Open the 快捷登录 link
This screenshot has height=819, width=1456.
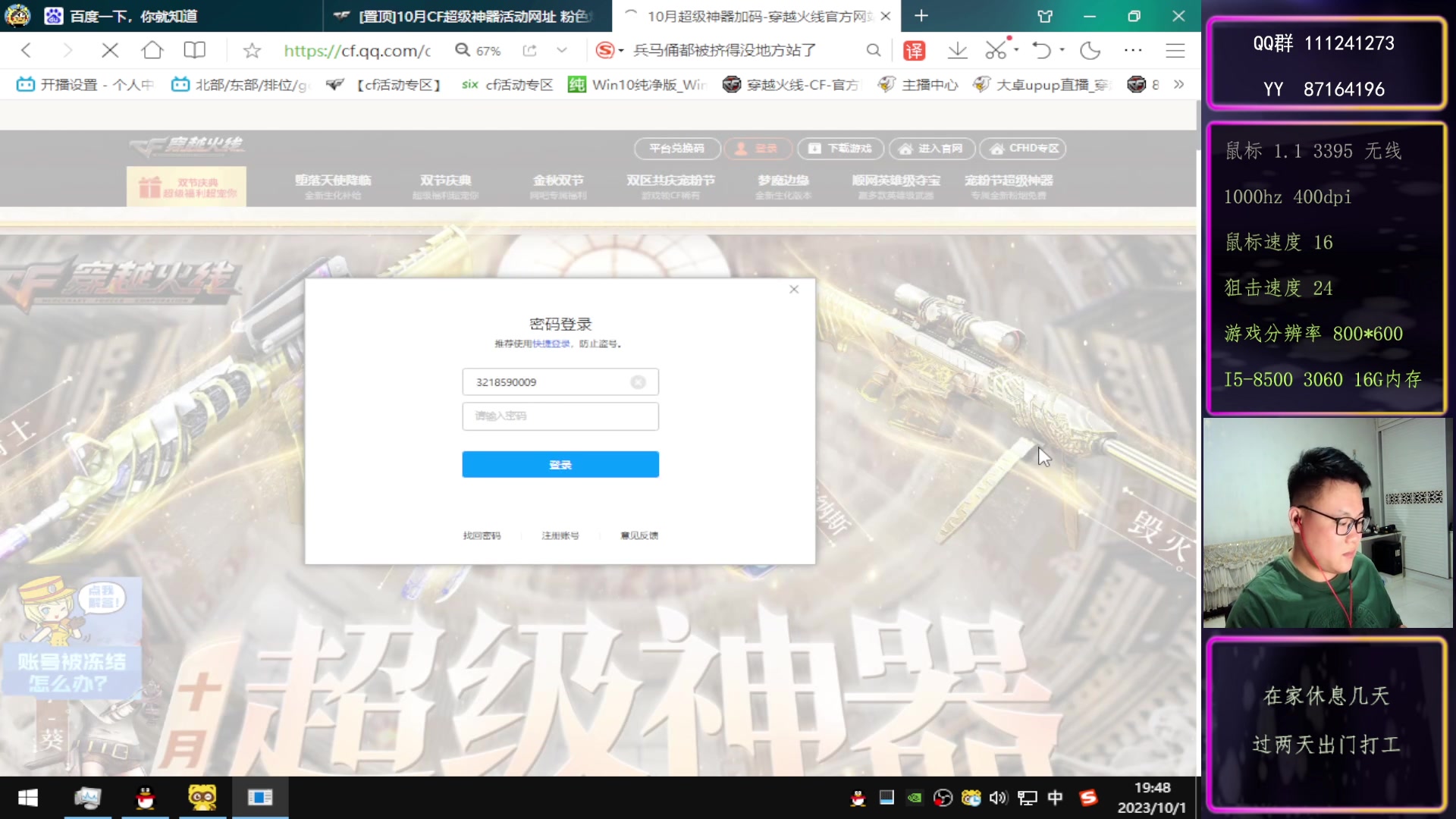click(551, 344)
